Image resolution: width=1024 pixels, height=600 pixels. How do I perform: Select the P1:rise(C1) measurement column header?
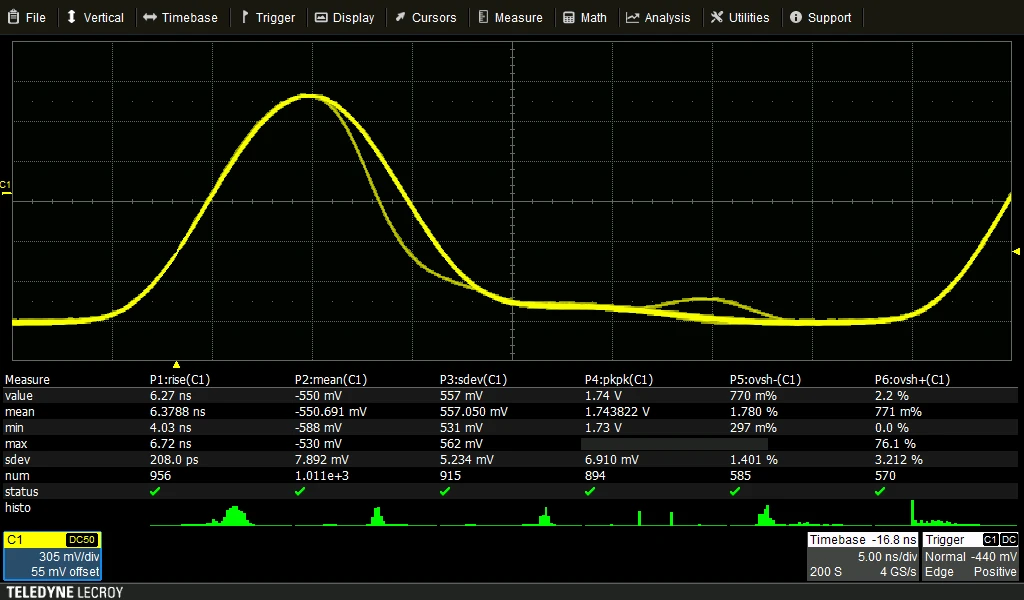[x=180, y=380]
